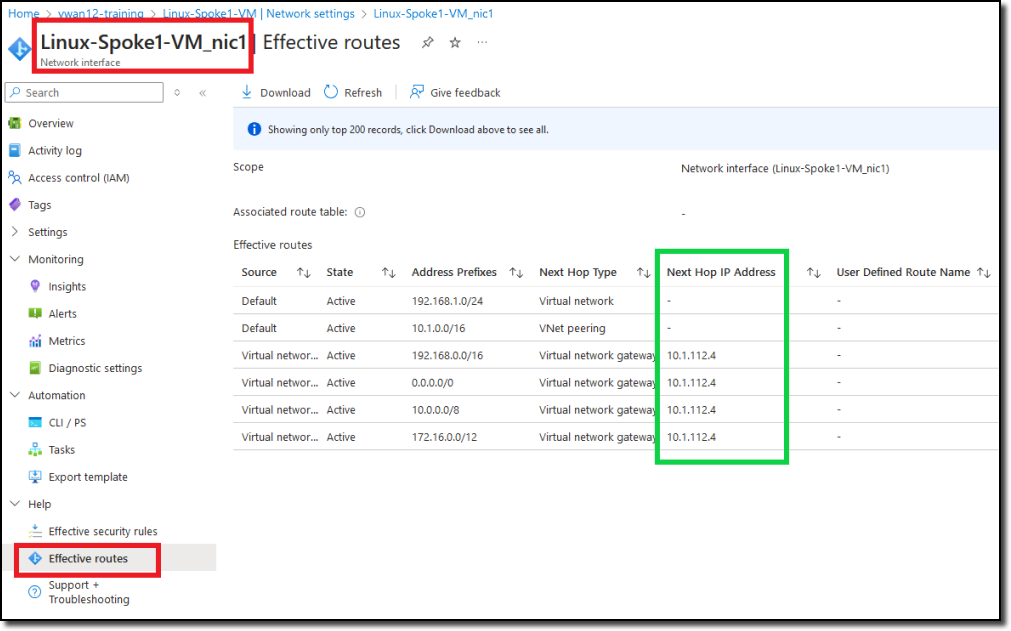Screen dimensions: 1011x631
Task: Select the 10.0.0.0/8 address prefix cell
Action: point(435,409)
